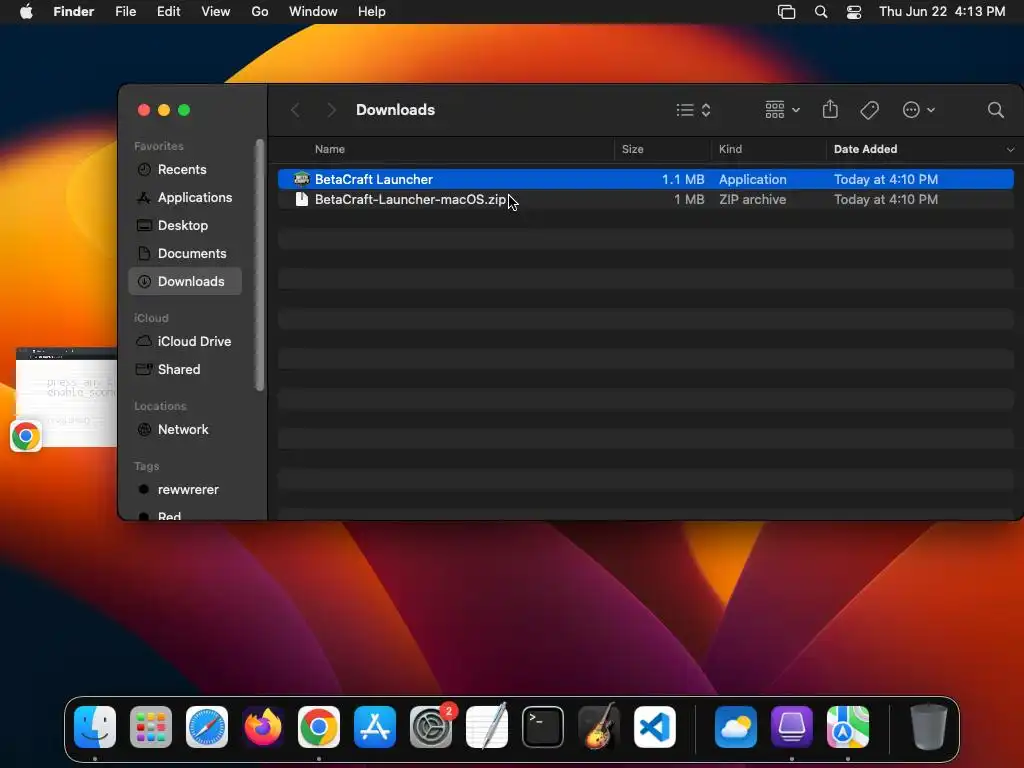The height and width of the screenshot is (768, 1024).
Task: Open Desktop in the sidebar
Action: coord(185,226)
